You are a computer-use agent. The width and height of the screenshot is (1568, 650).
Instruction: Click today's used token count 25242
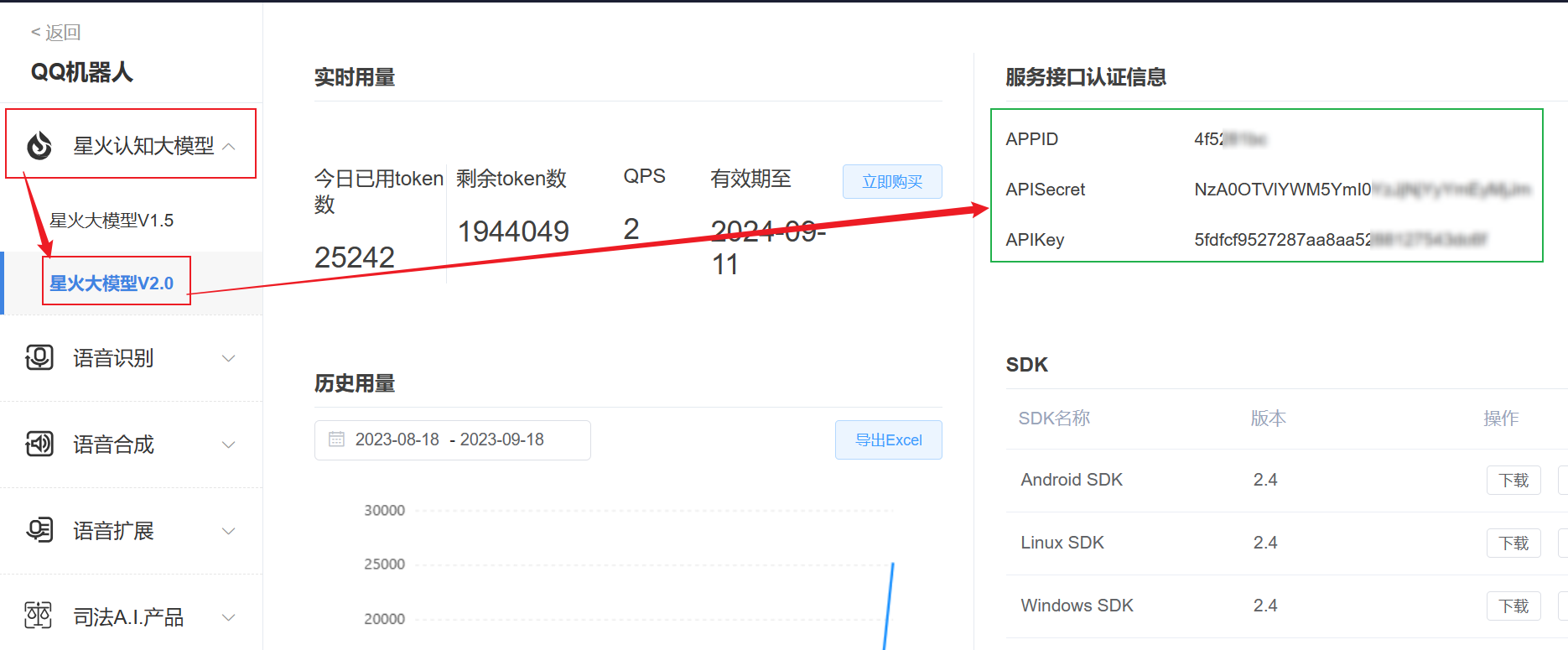(x=354, y=257)
